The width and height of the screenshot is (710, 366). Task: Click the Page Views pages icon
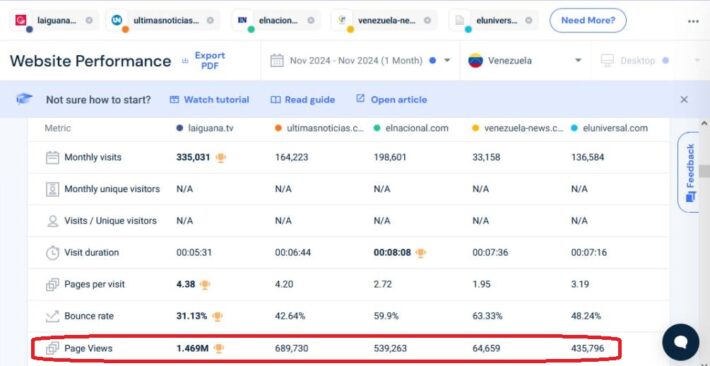click(x=53, y=348)
